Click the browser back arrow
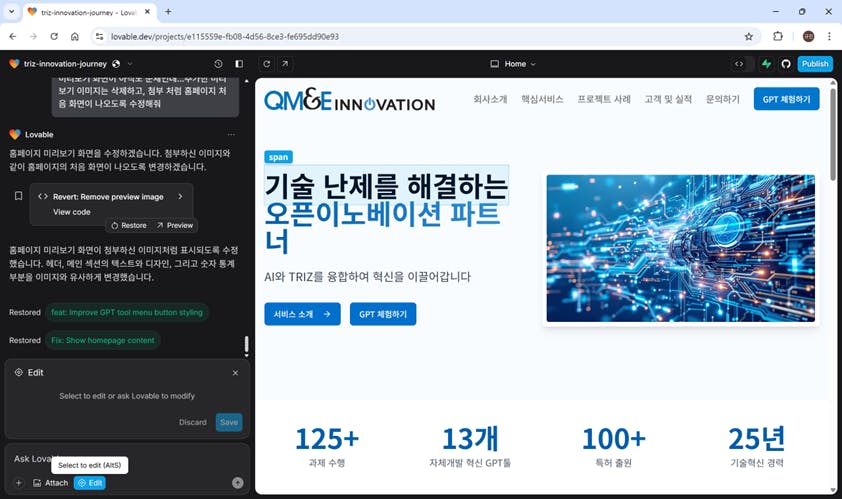 [x=13, y=37]
